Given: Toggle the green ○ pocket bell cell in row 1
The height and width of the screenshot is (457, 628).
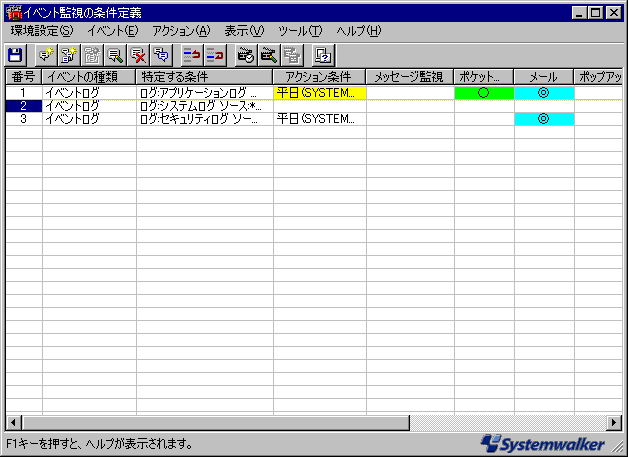Looking at the screenshot, I should 484,93.
